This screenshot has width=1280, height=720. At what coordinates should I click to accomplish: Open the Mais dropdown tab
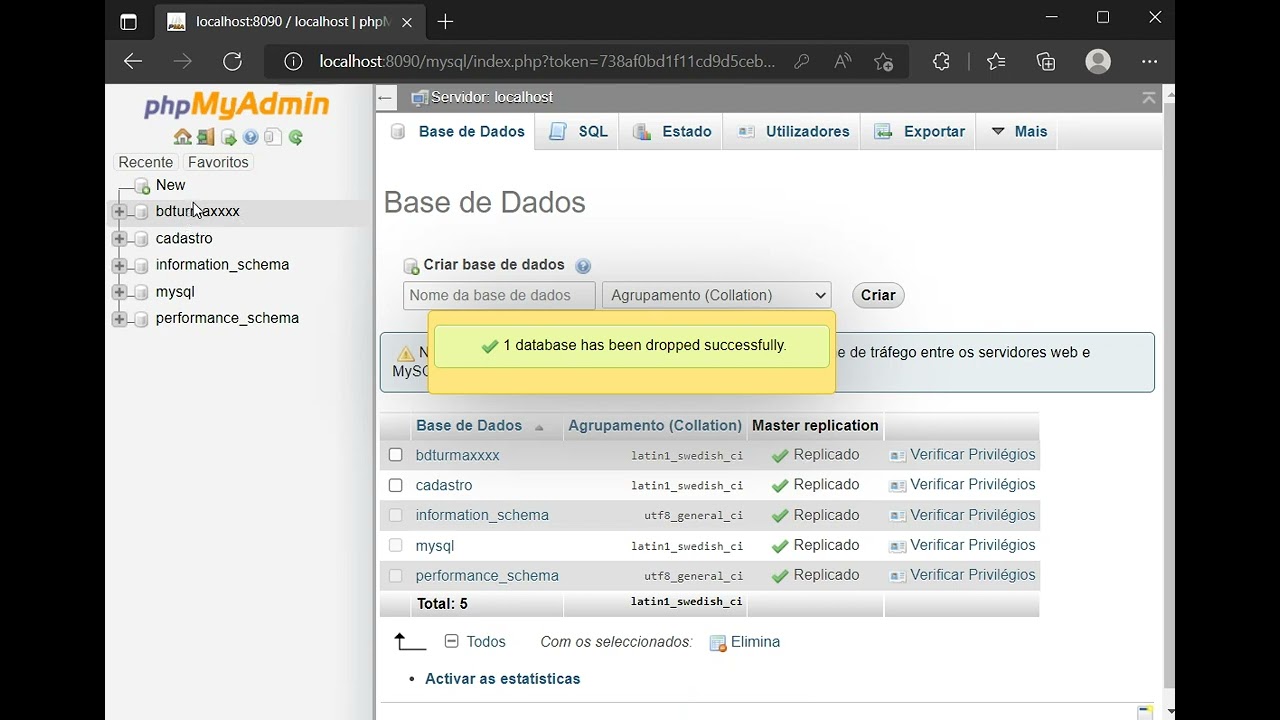(1018, 132)
